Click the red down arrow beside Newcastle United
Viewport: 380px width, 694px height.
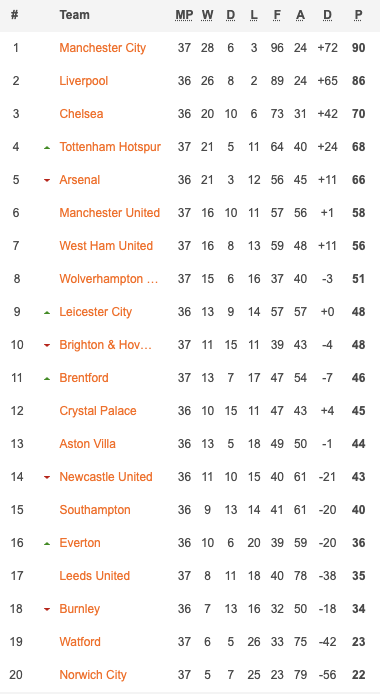(x=47, y=478)
